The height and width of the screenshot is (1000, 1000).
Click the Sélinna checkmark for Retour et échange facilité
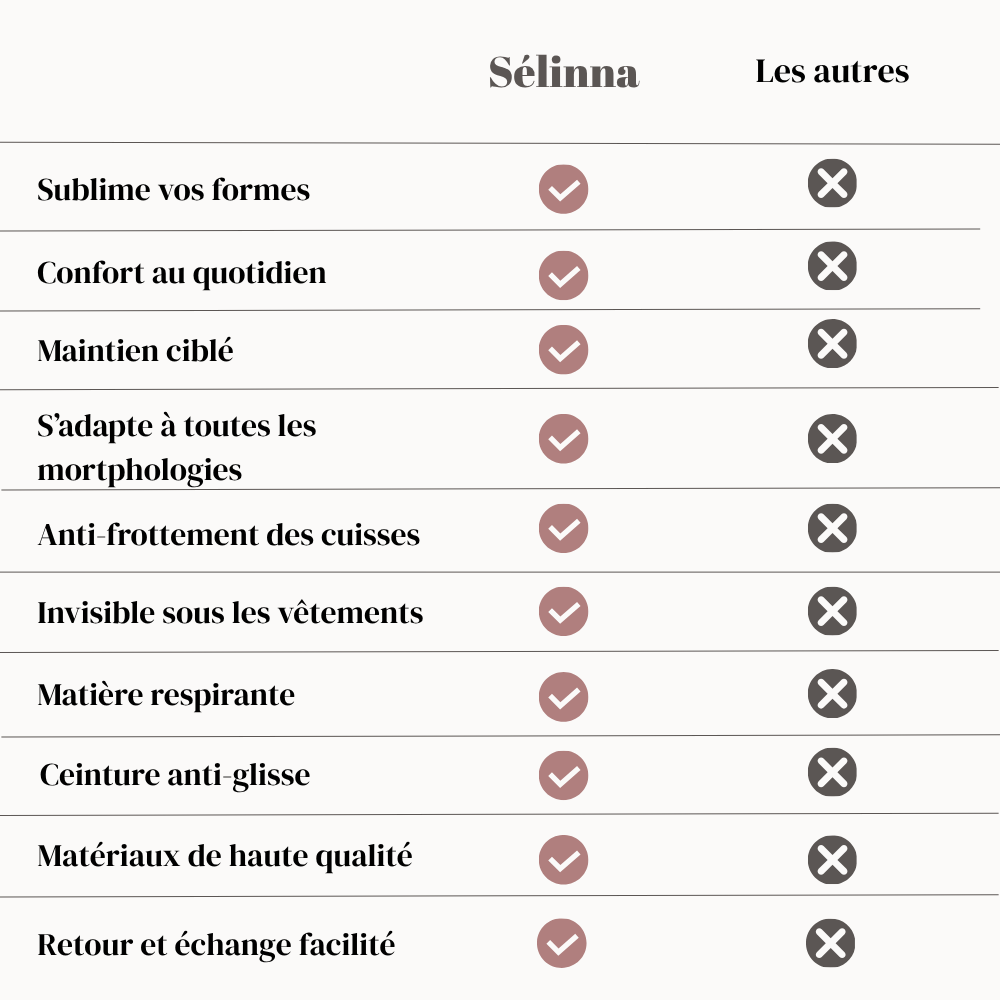tap(562, 944)
